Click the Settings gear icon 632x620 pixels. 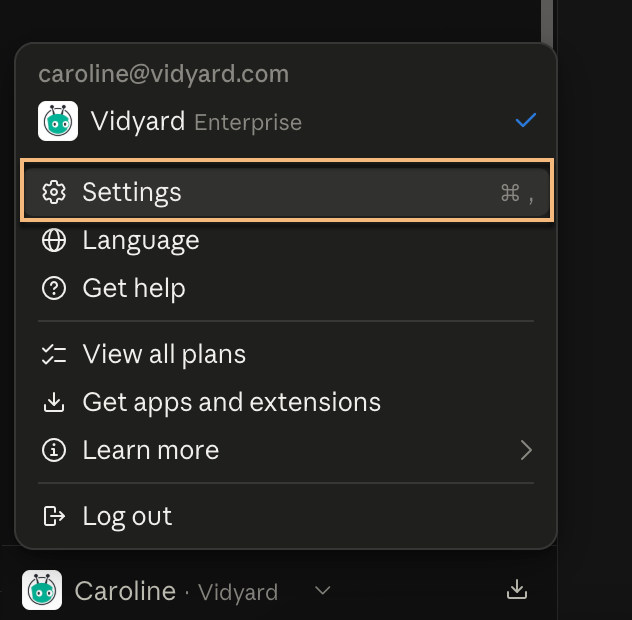pos(54,192)
